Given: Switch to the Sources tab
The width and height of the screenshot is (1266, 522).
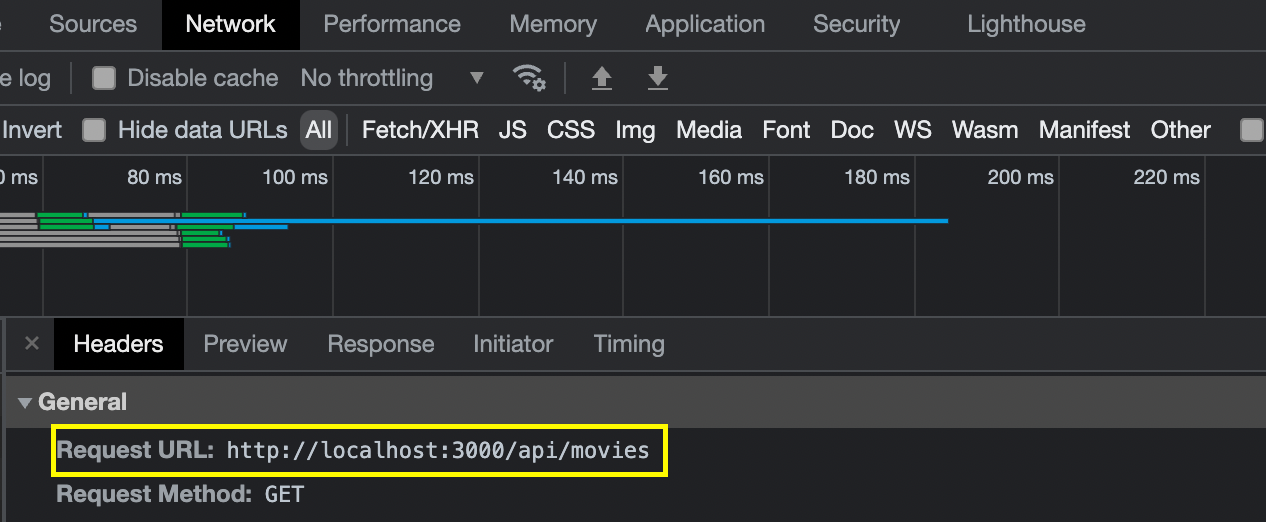Looking at the screenshot, I should [93, 24].
